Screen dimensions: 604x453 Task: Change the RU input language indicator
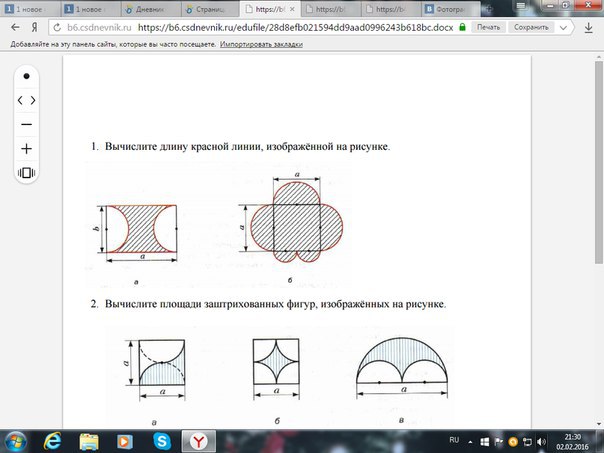coord(454,440)
